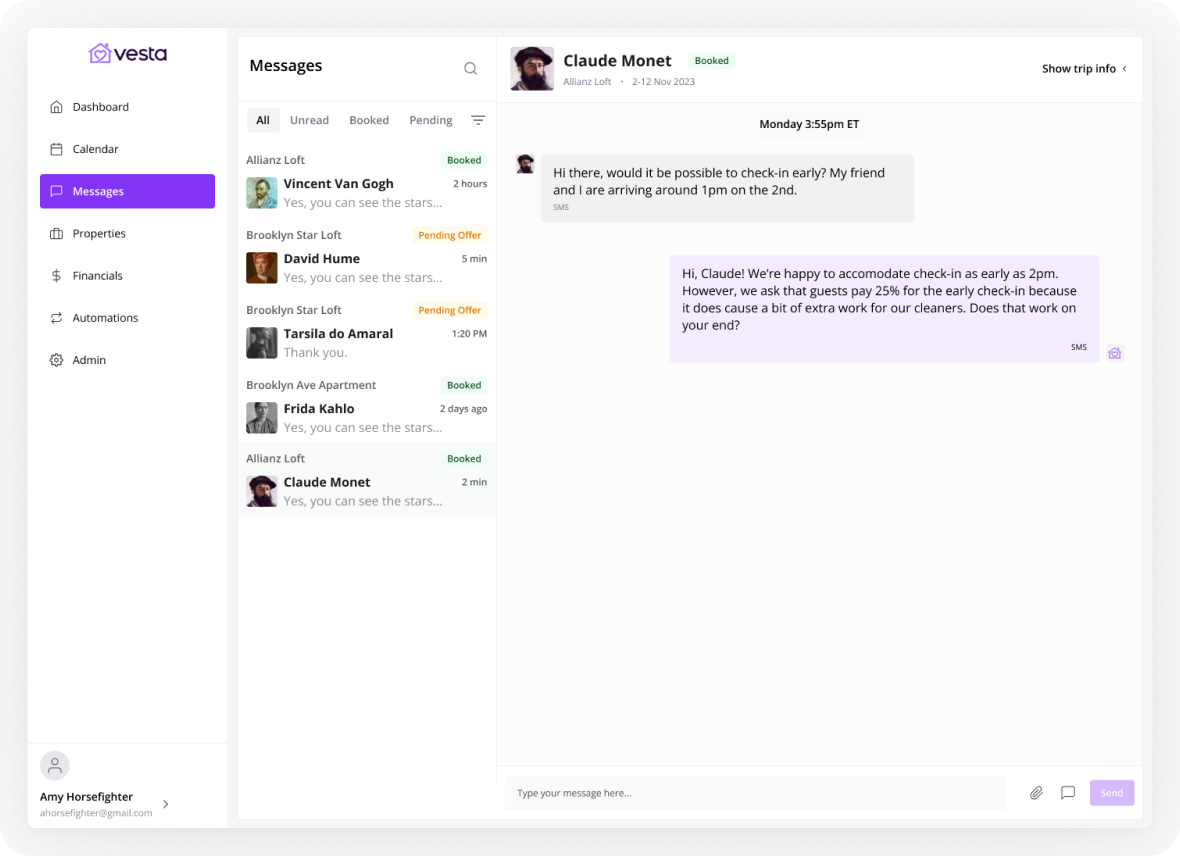Click the filter lines icon beside Pending
The image size is (1180, 856).
[478, 120]
